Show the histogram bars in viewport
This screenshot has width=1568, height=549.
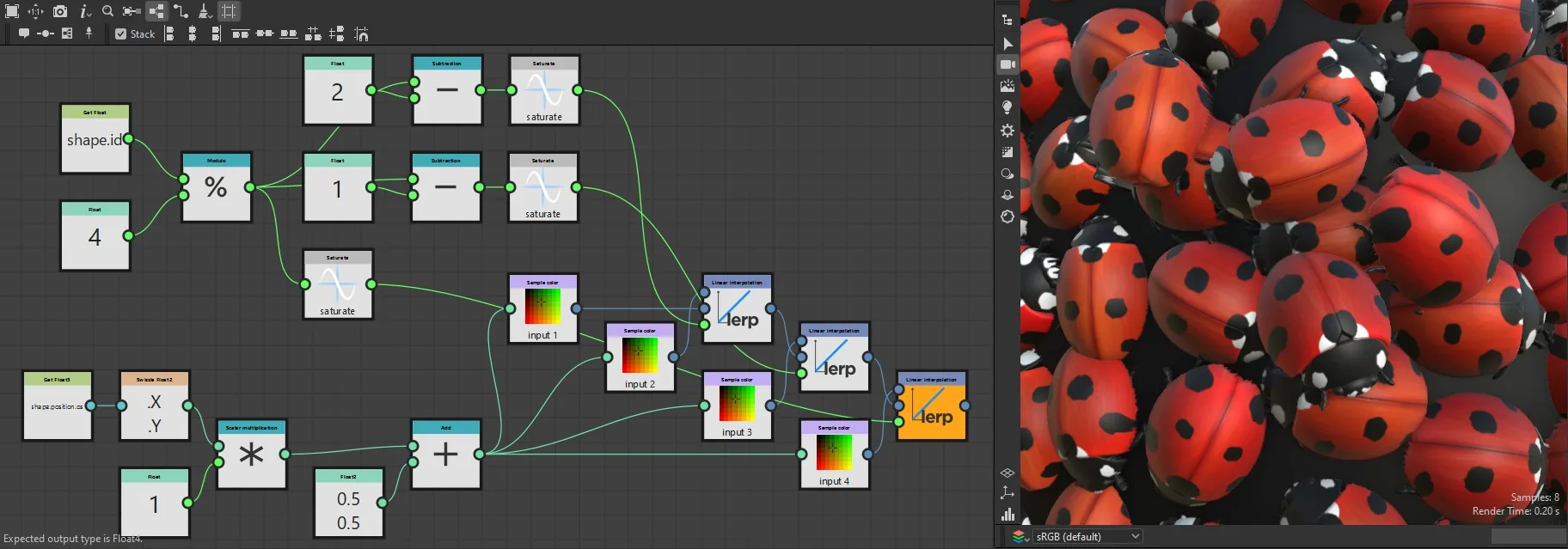click(1008, 514)
